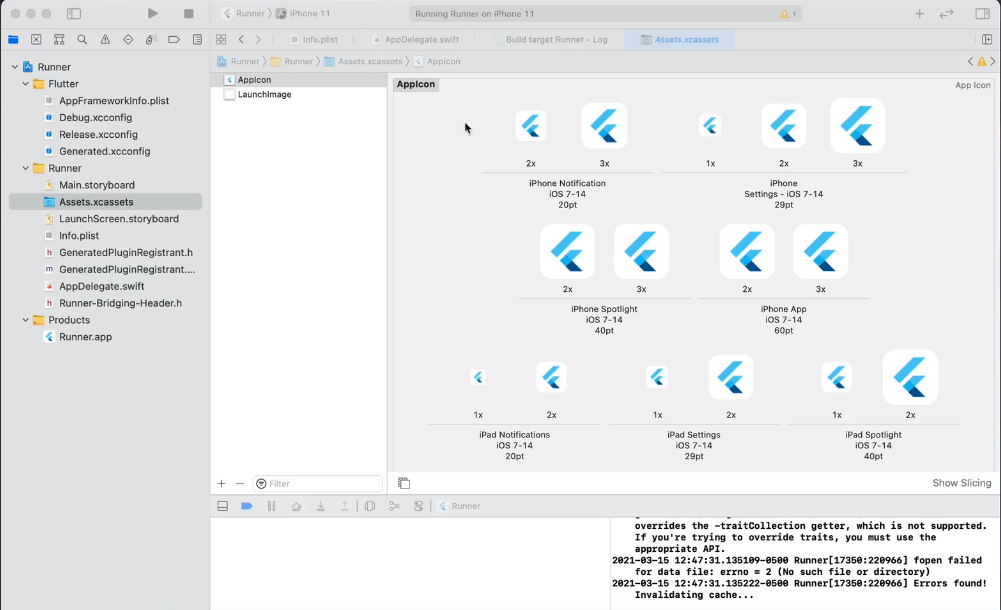Select LaunchImage in the asset list
The width and height of the screenshot is (1001, 610).
[x=264, y=94]
